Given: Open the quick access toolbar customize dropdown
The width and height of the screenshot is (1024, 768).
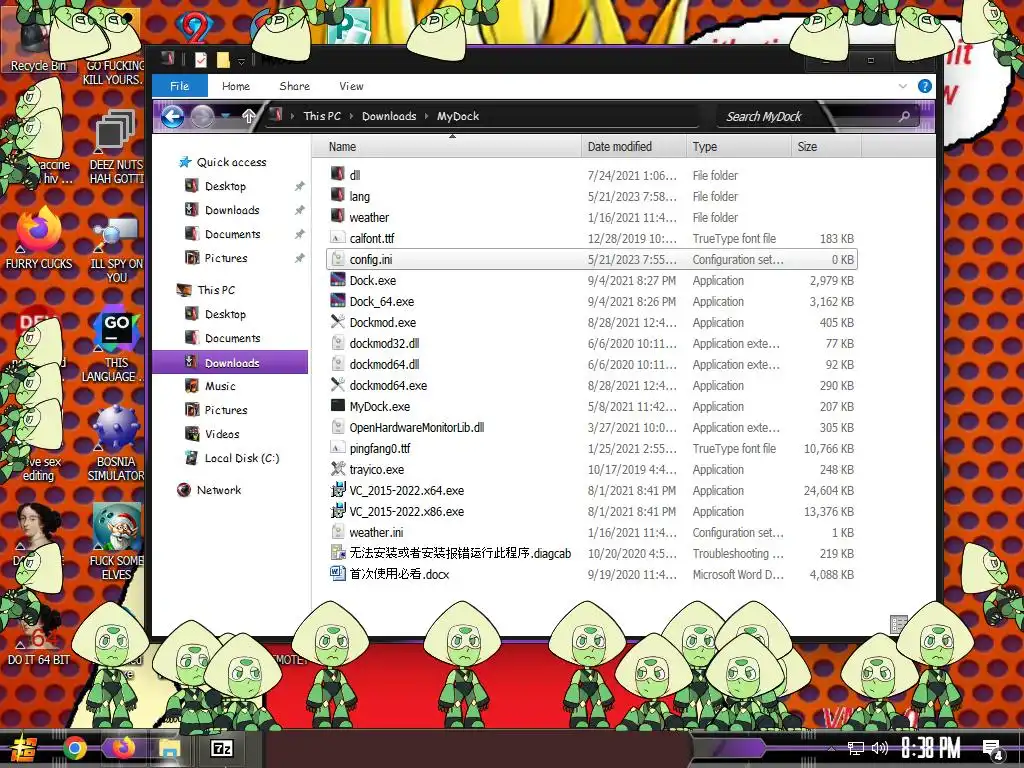Looking at the screenshot, I should (241, 61).
